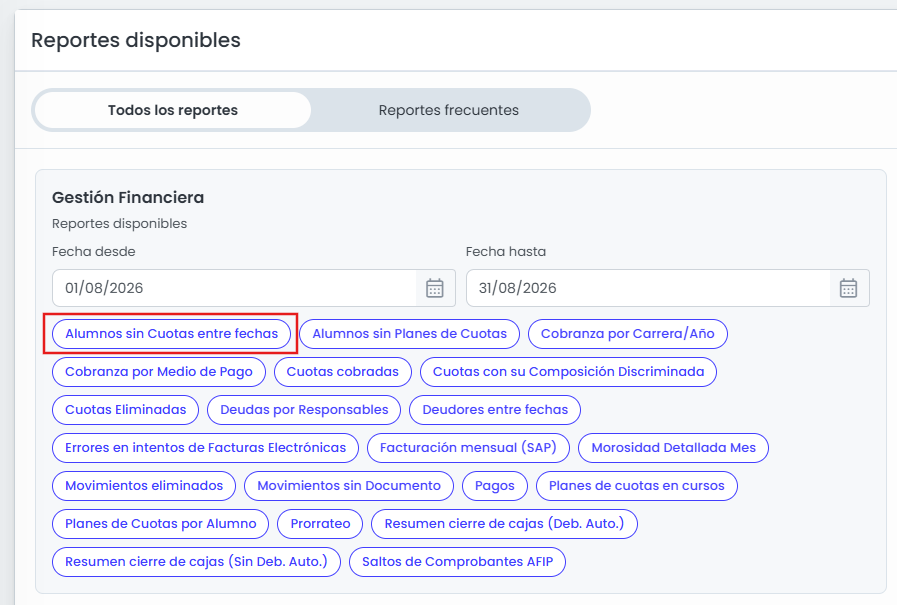Open Cobranza por Medio de Pago report

click(159, 372)
